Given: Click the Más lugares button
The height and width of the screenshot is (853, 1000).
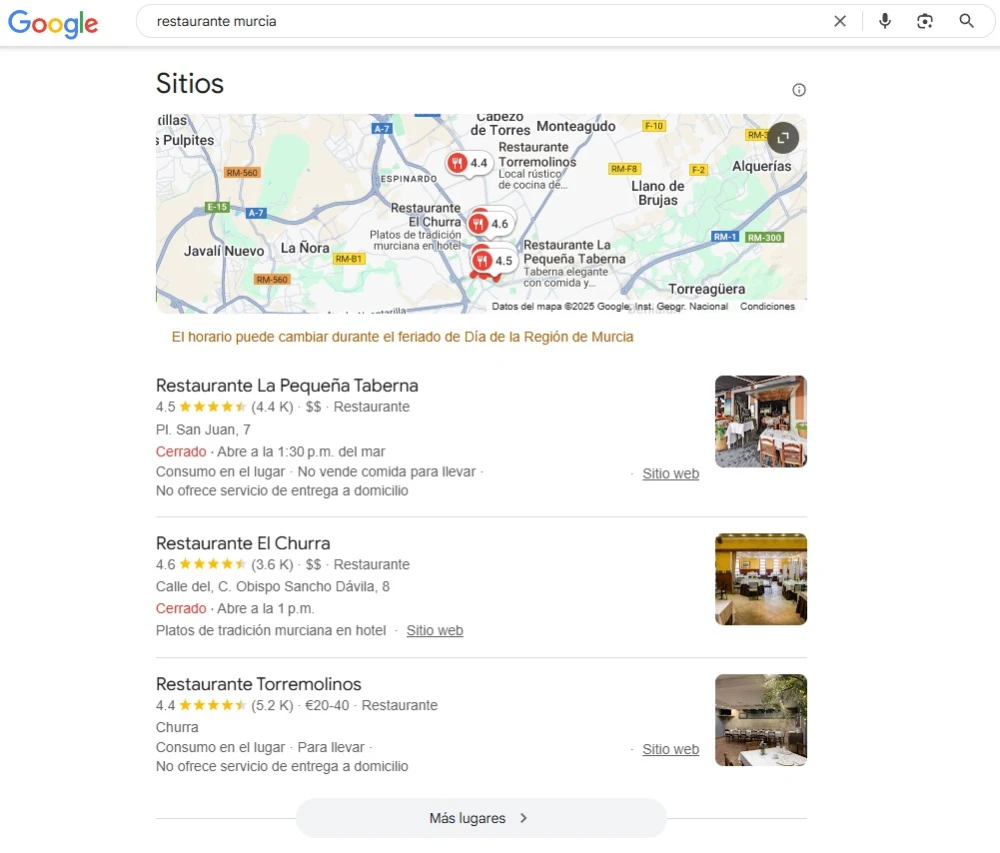Looking at the screenshot, I should (481, 818).
